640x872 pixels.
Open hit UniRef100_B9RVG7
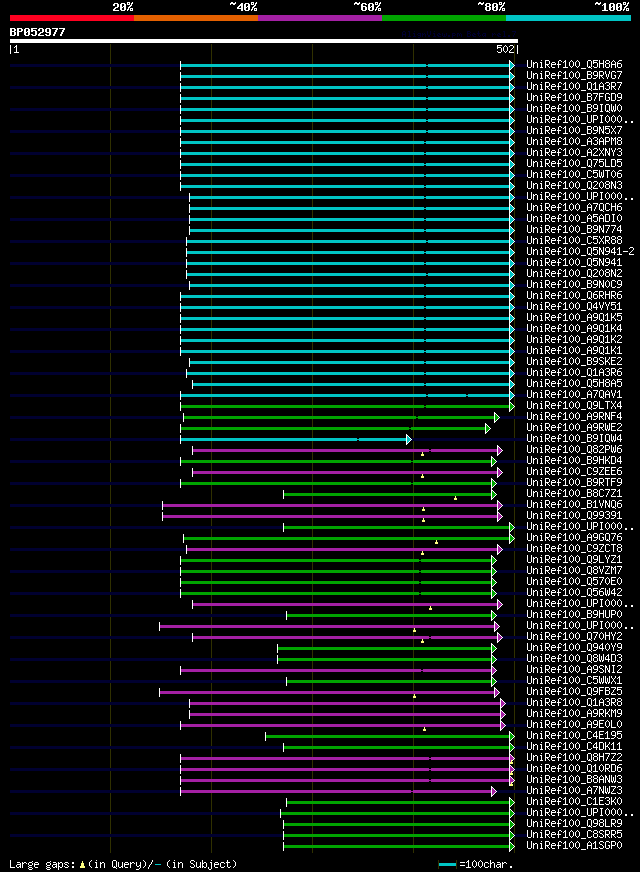click(574, 76)
